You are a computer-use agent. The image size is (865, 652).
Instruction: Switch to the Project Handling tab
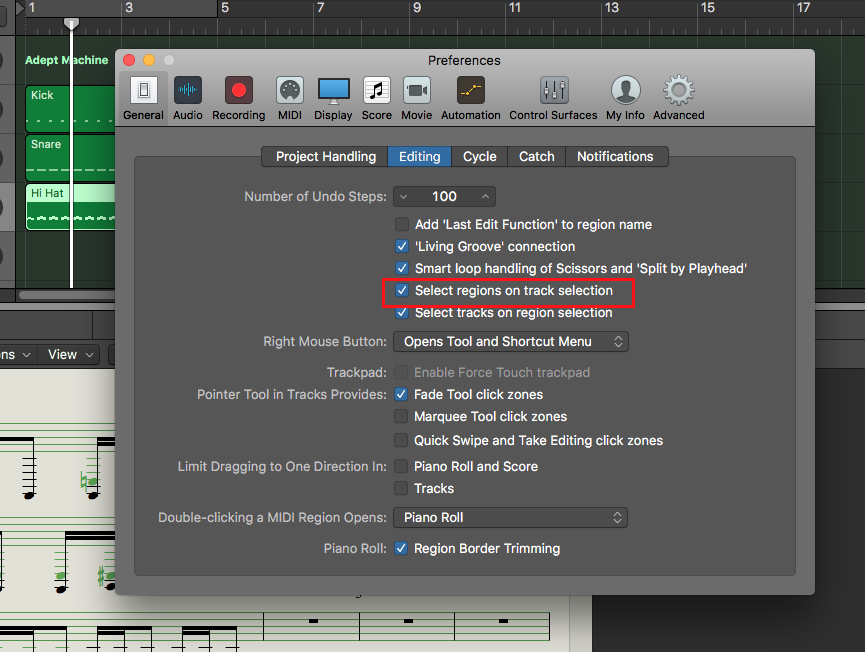pos(325,157)
